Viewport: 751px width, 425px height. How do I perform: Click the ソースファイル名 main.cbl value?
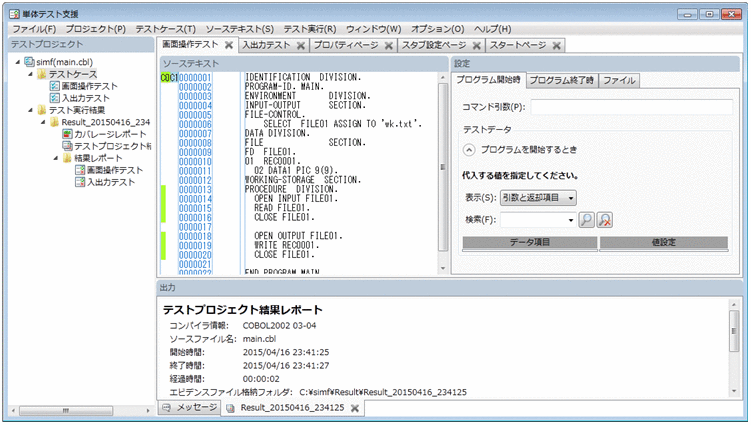click(259, 339)
